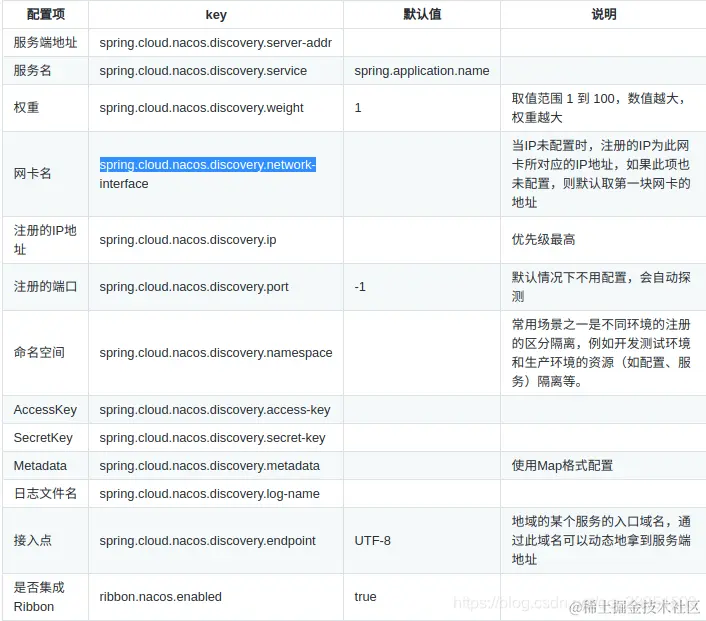This screenshot has height=621, width=706.
Task: Click spring.cloud.nacos.discovery.server-addr key
Action: pyautogui.click(x=216, y=43)
